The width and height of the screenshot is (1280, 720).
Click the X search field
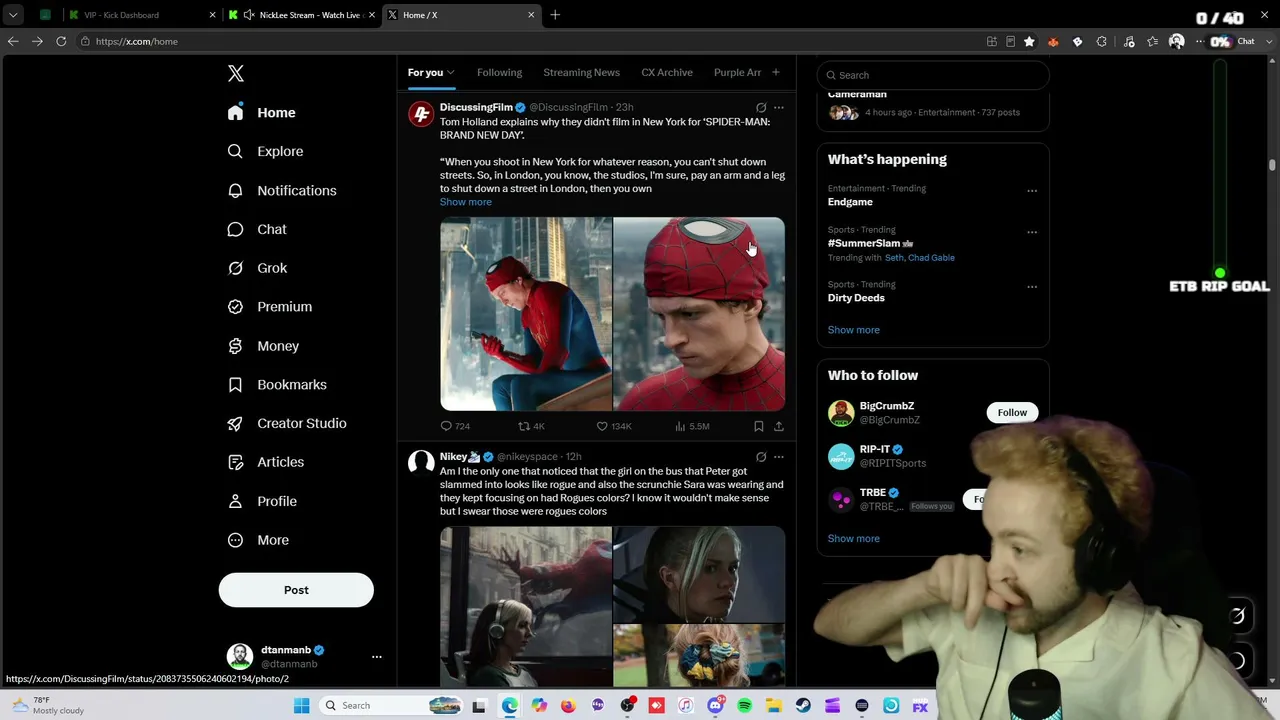pos(933,75)
